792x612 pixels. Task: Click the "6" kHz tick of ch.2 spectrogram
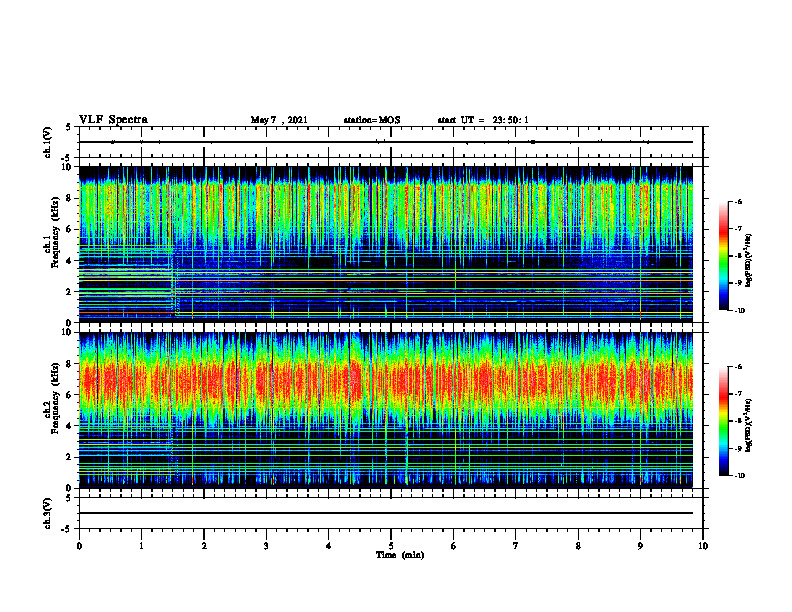70,395
